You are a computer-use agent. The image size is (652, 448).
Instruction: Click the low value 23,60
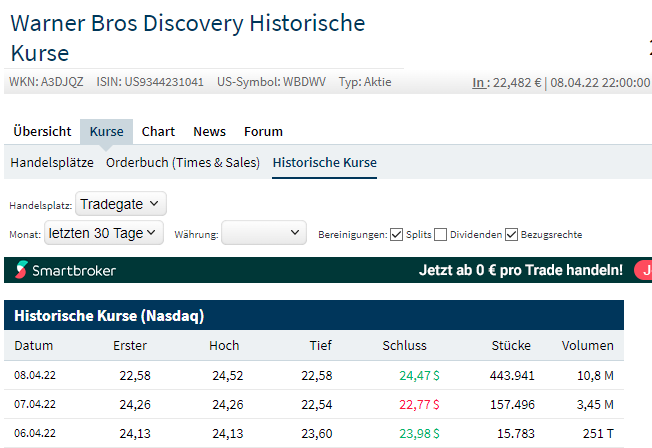tap(317, 434)
